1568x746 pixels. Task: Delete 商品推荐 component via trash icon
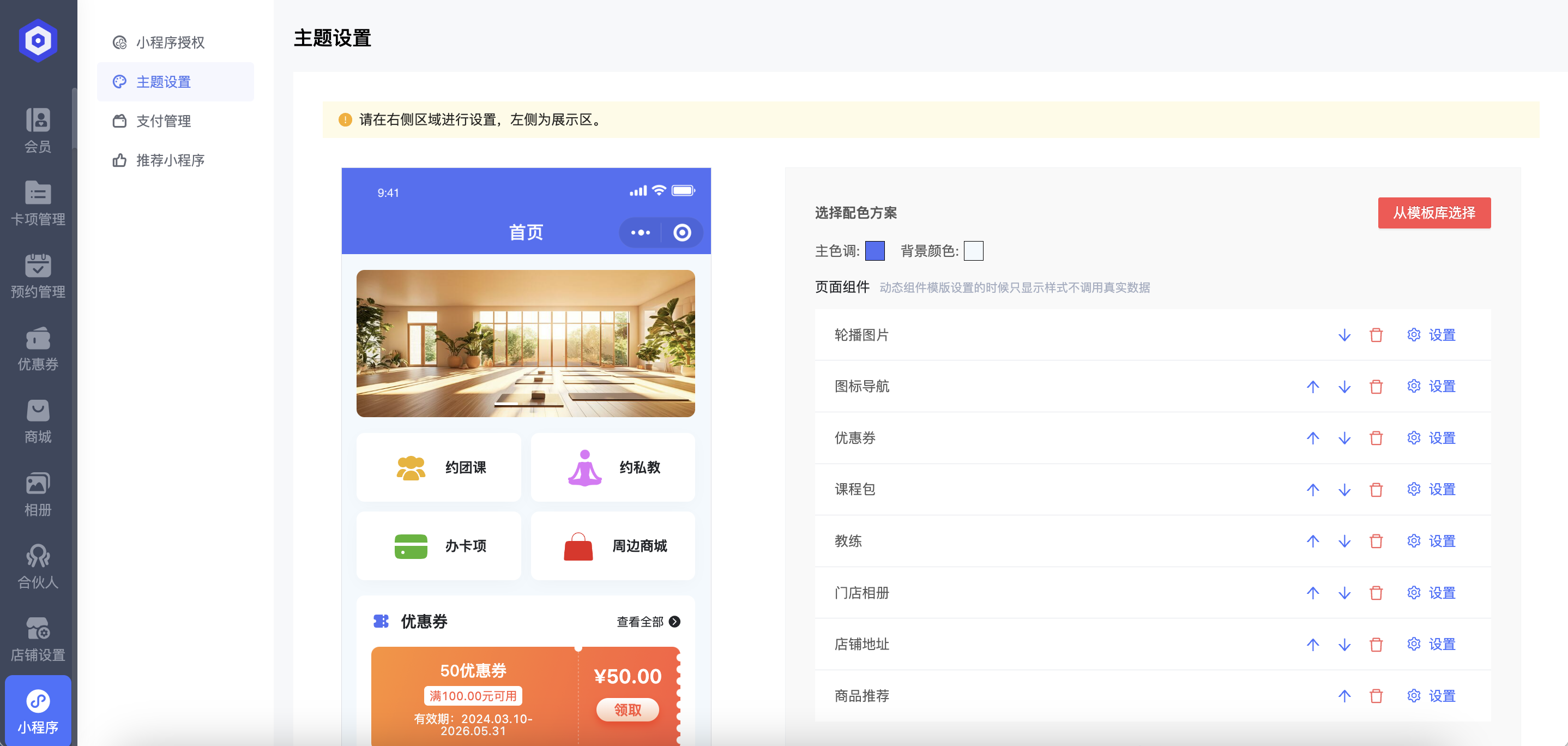pyautogui.click(x=1376, y=695)
